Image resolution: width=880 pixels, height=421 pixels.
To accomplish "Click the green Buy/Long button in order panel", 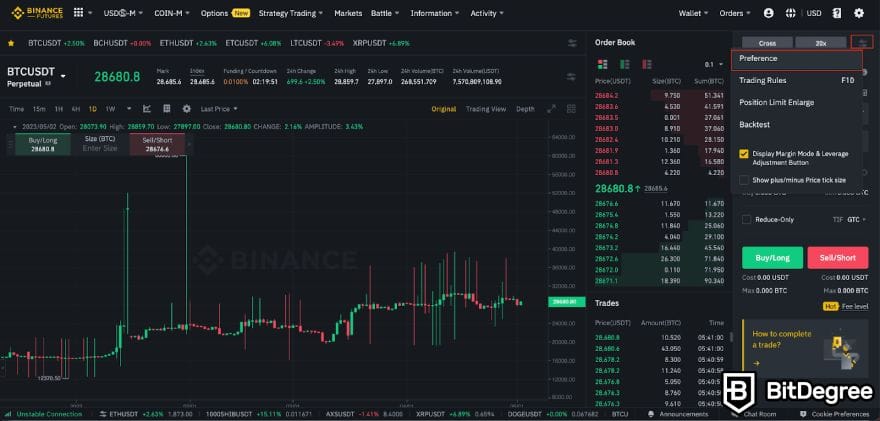I will tap(772, 258).
